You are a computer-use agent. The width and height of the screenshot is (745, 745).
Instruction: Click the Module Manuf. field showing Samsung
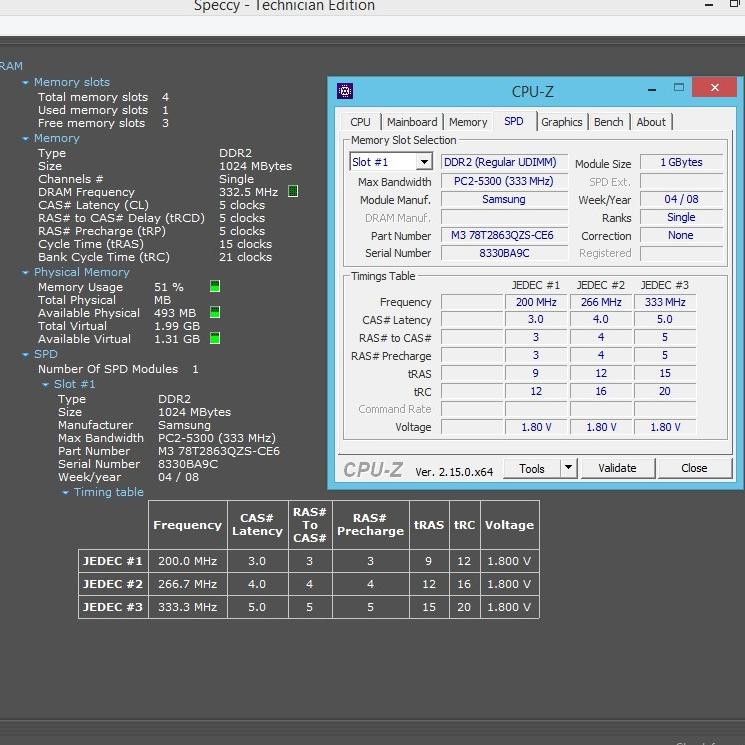pos(504,199)
